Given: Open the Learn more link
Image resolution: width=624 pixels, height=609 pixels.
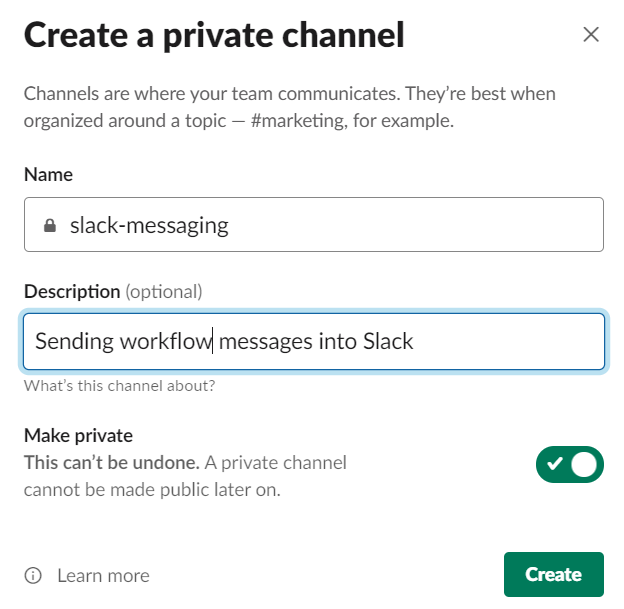Looking at the screenshot, I should tap(103, 576).
